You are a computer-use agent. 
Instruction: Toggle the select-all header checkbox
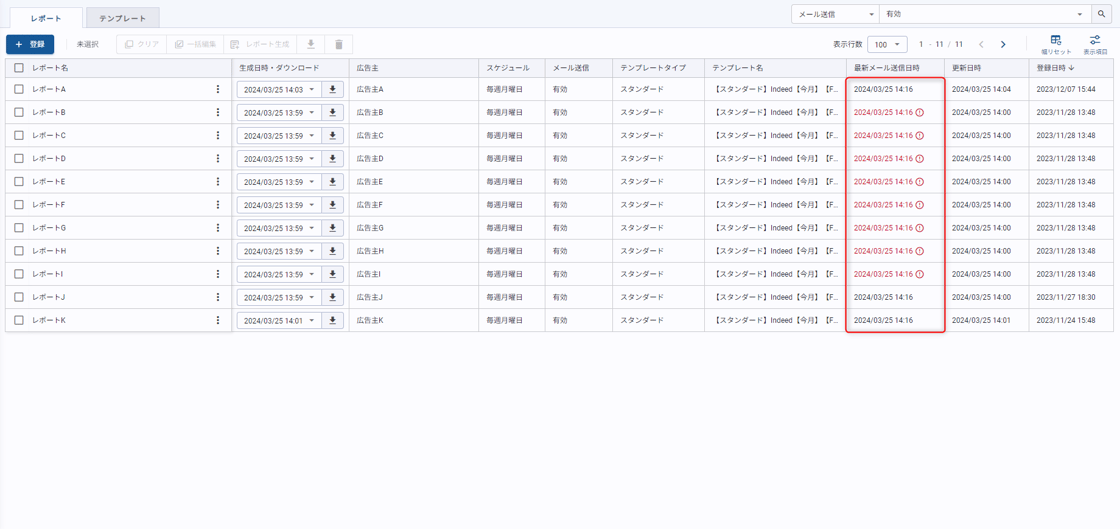click(19, 68)
